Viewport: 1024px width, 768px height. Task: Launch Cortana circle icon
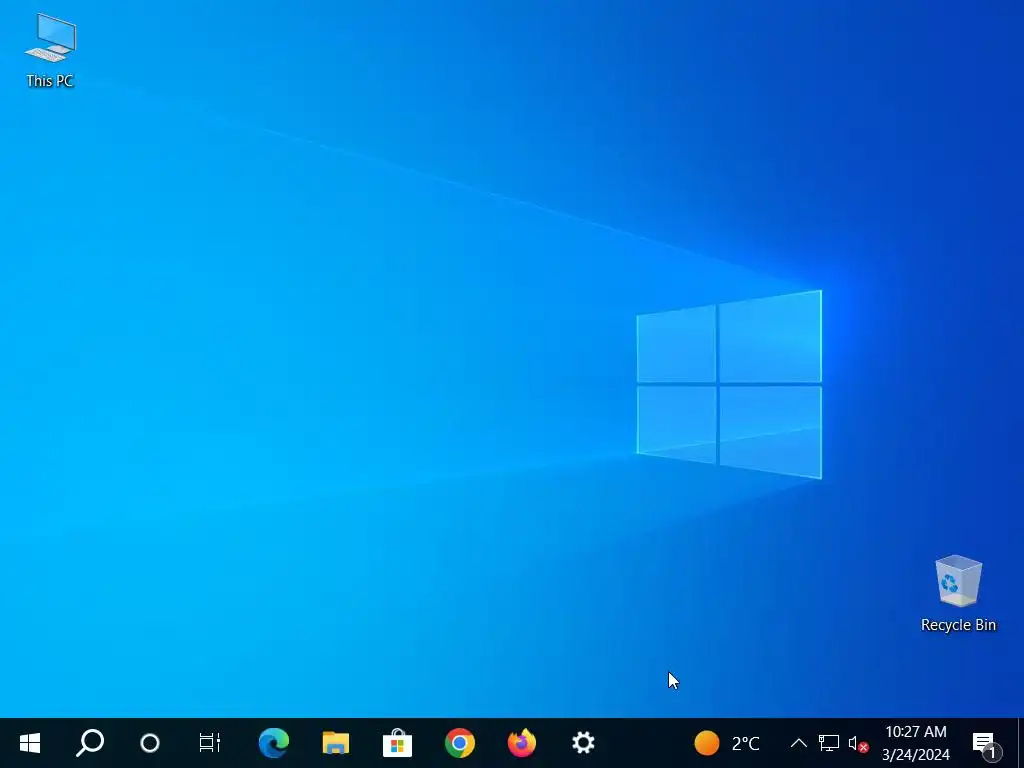[150, 743]
